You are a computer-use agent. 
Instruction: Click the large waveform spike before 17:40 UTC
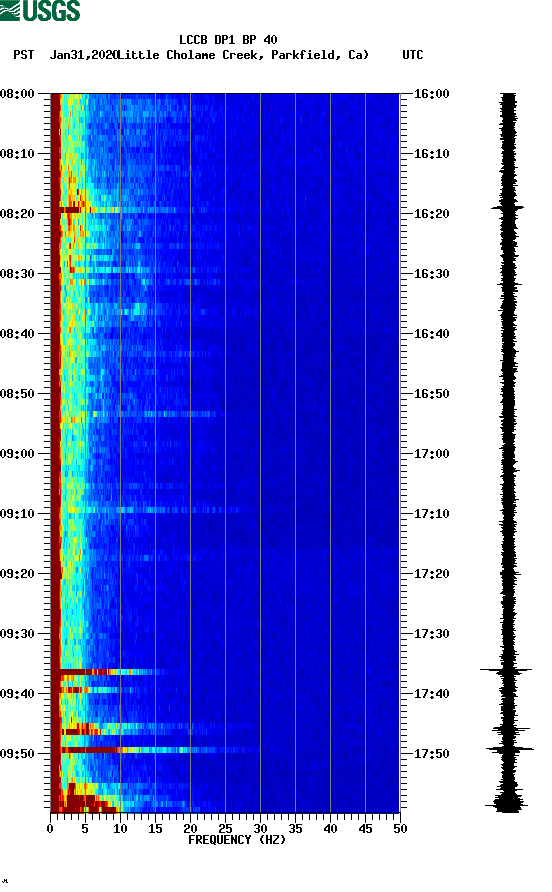[506, 670]
